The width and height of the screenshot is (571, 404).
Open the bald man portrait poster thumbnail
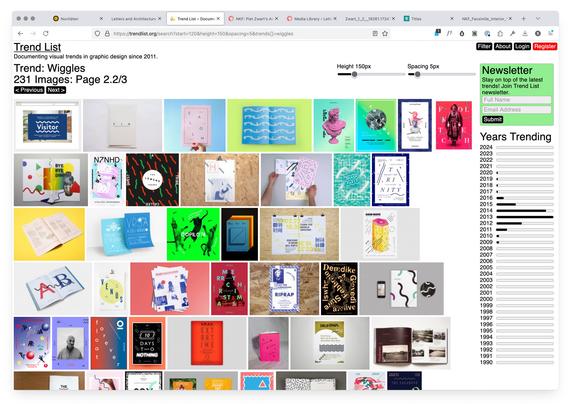pyautogui.click(x=70, y=343)
